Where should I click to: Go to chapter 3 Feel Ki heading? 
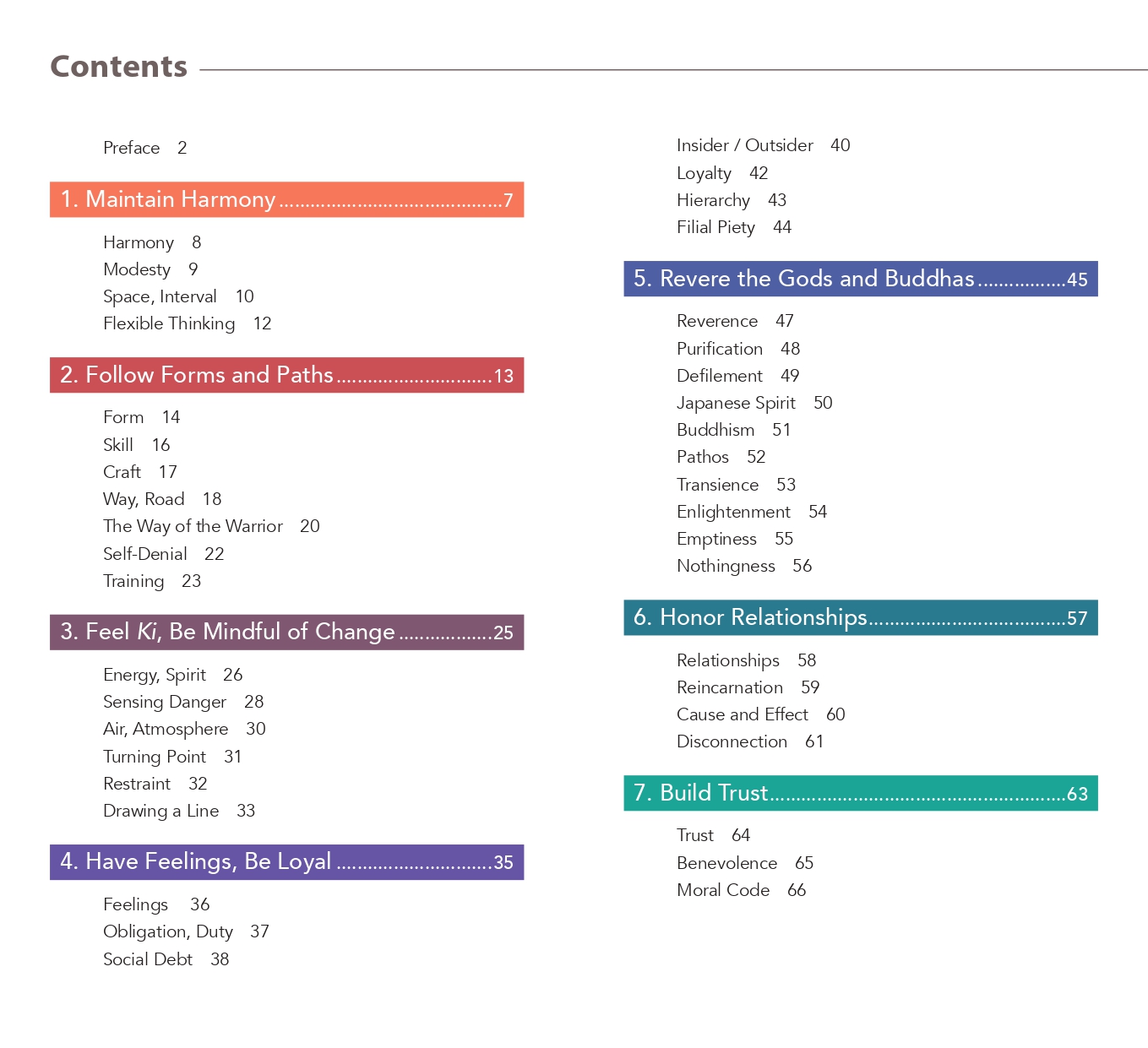[286, 632]
